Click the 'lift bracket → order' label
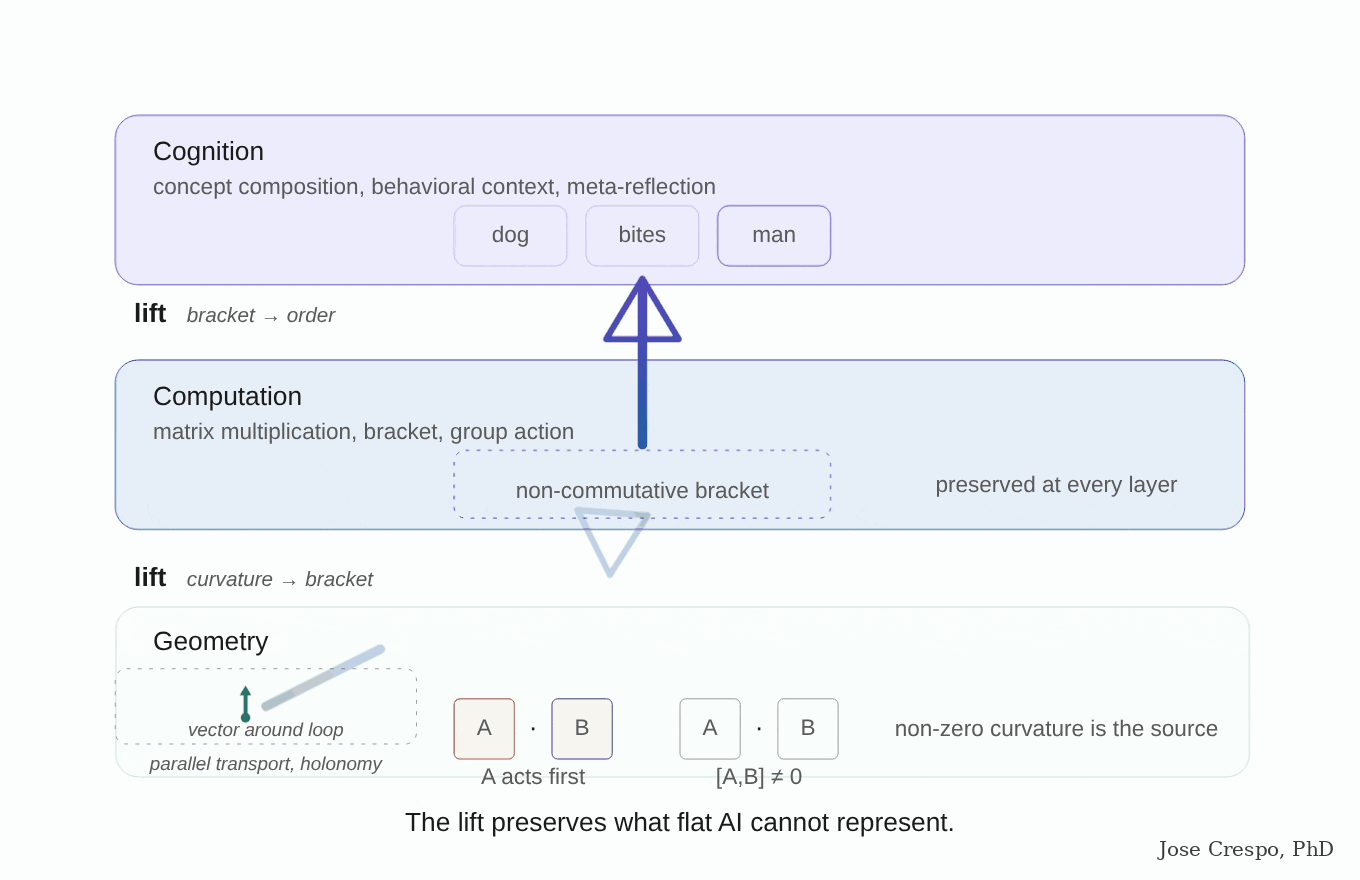1360x880 pixels. pos(235,314)
